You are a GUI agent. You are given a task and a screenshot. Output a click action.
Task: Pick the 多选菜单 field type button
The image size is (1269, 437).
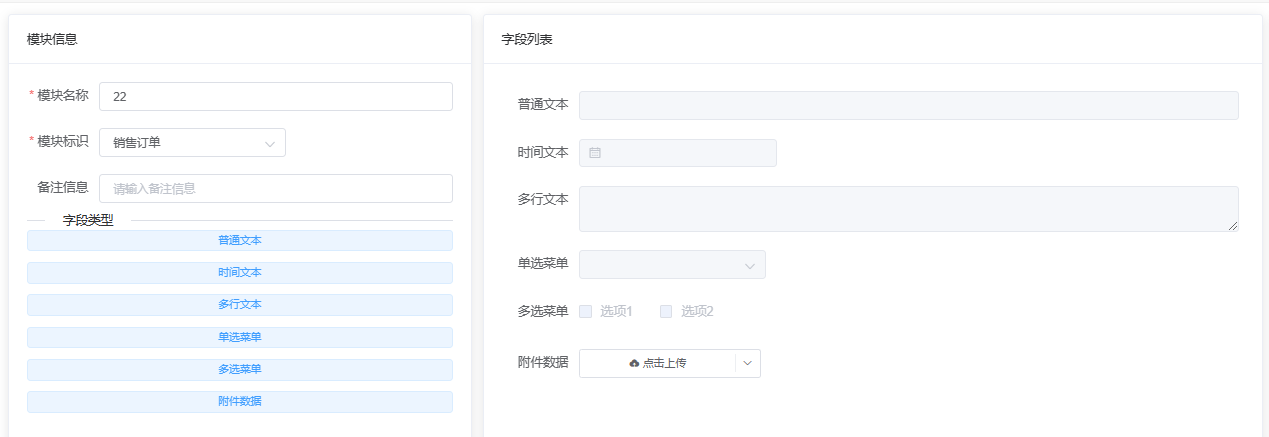pyautogui.click(x=239, y=370)
